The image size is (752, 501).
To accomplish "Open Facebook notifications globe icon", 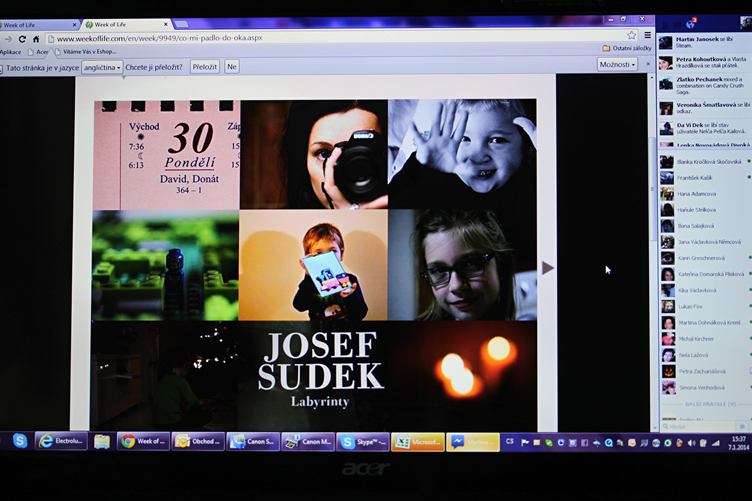I will click(690, 23).
